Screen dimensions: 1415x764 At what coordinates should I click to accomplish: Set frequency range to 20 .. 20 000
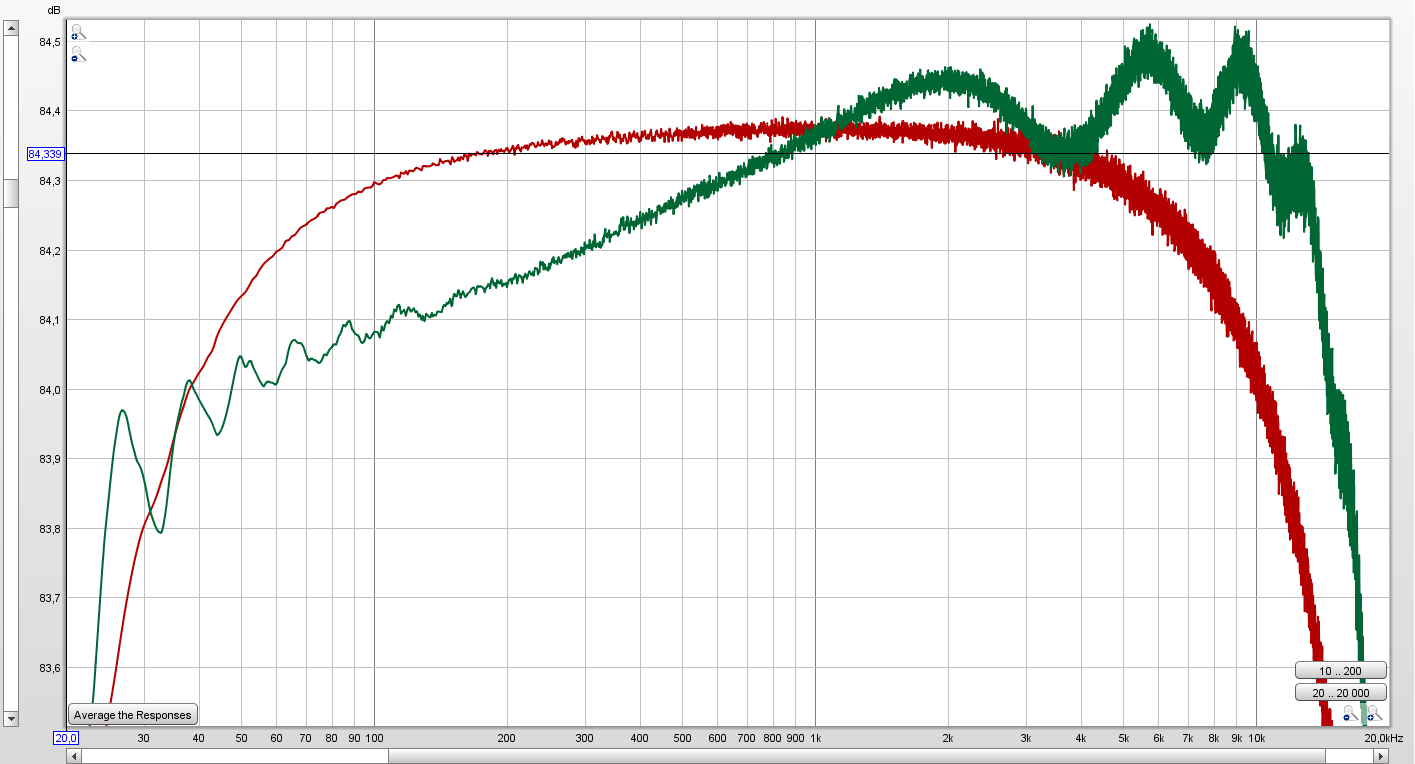(1340, 692)
